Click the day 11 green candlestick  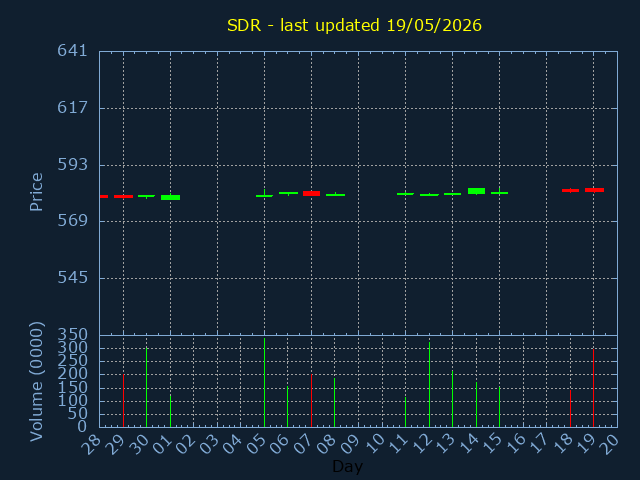click(x=405, y=194)
